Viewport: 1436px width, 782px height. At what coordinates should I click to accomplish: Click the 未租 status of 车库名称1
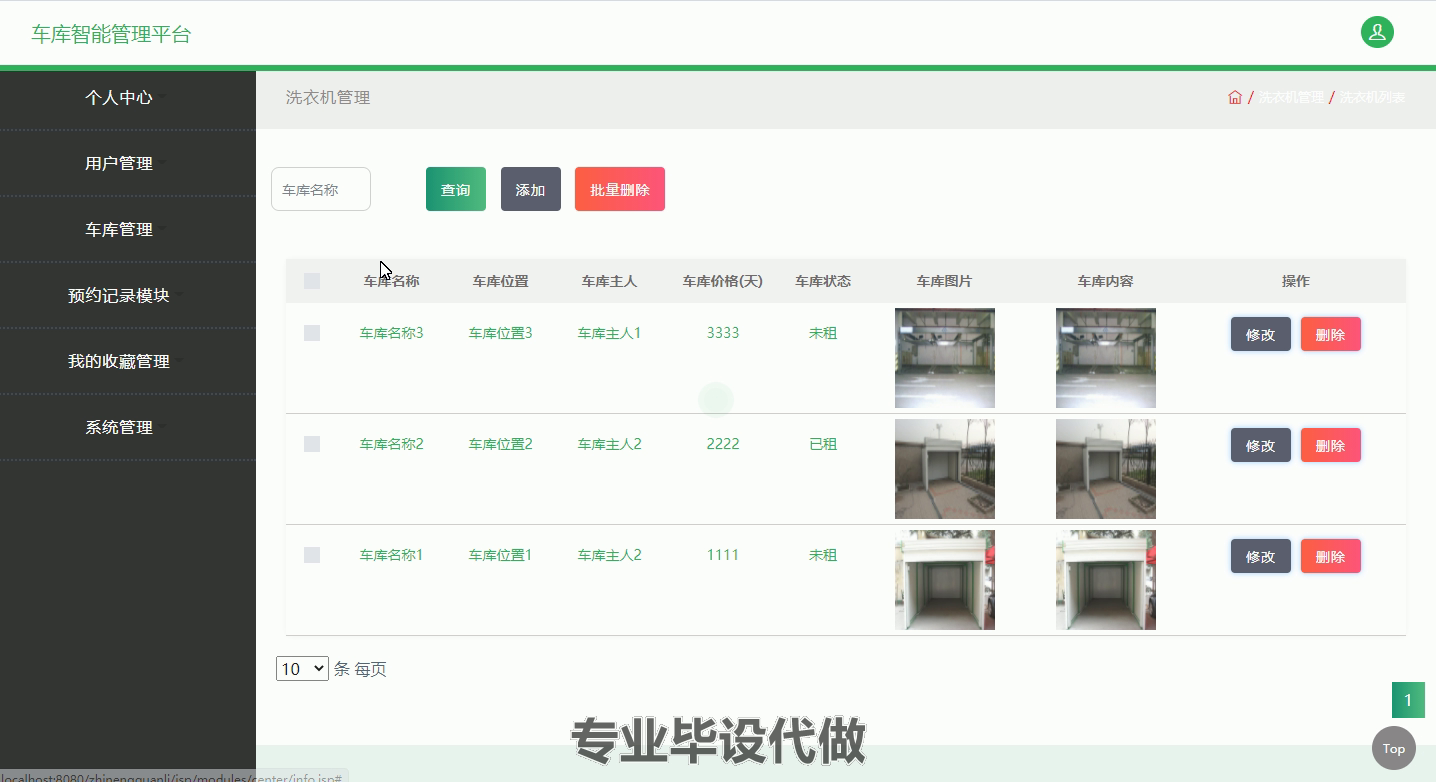pyautogui.click(x=823, y=555)
